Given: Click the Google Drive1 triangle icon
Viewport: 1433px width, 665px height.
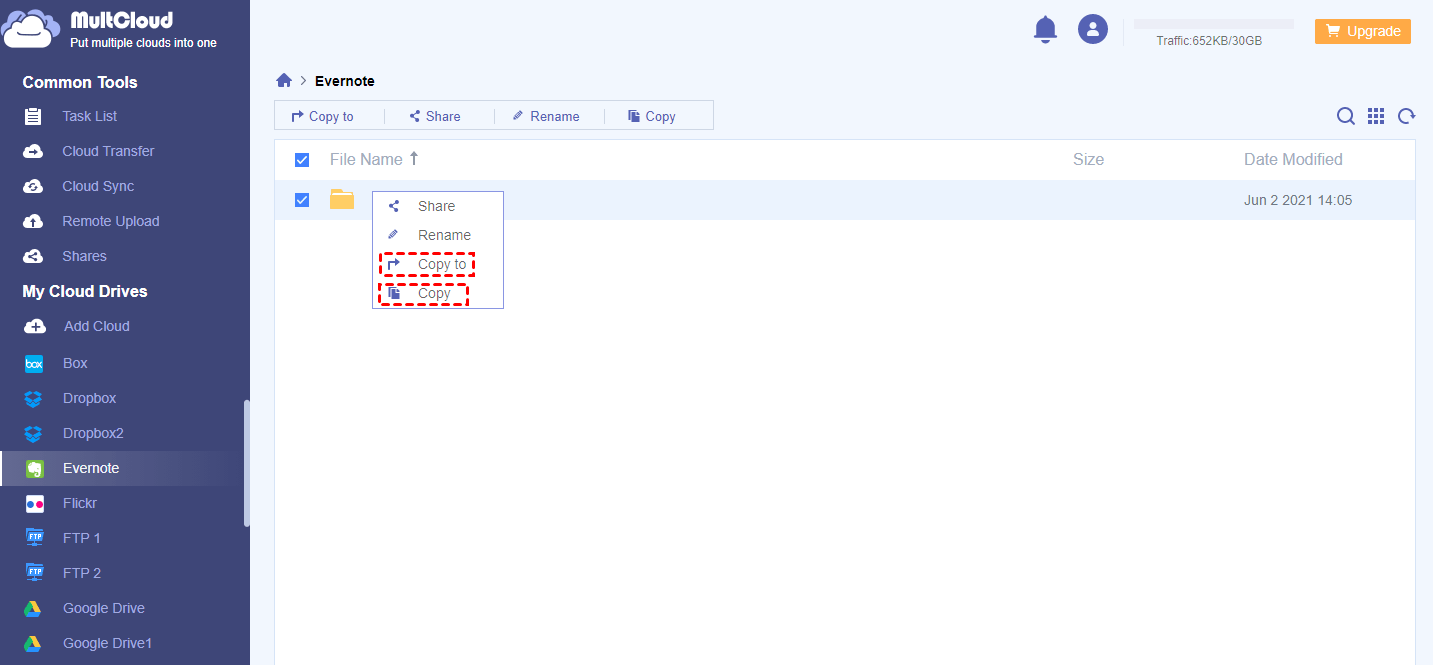Looking at the screenshot, I should [33, 643].
